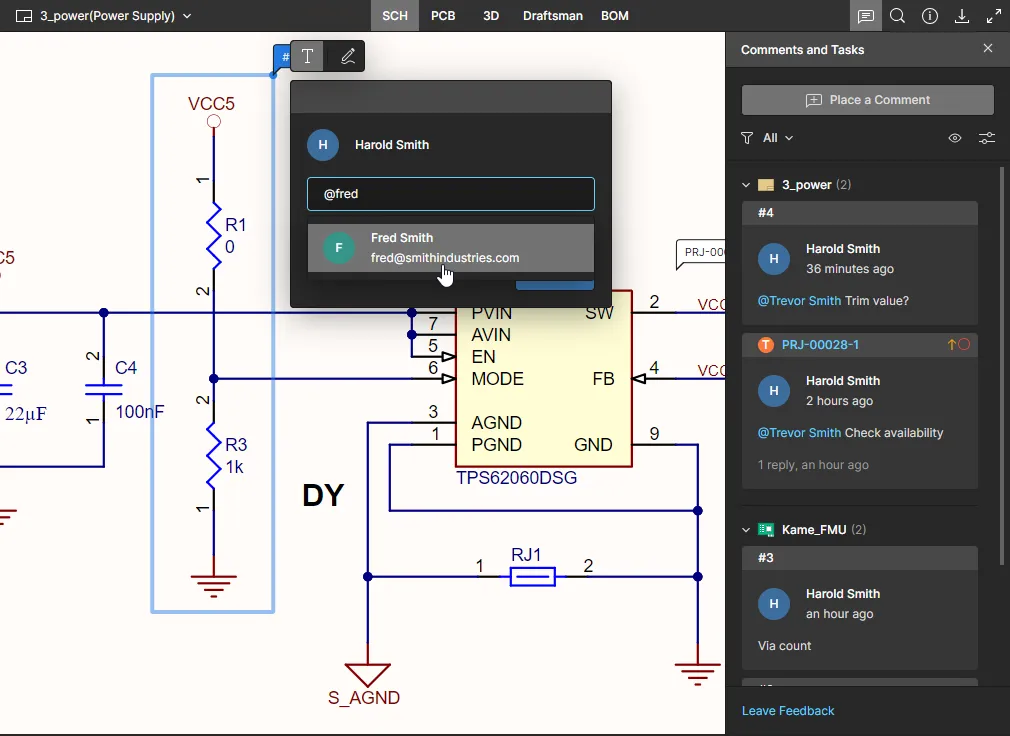
Task: Open the Leave Feedback link
Action: [788, 711]
